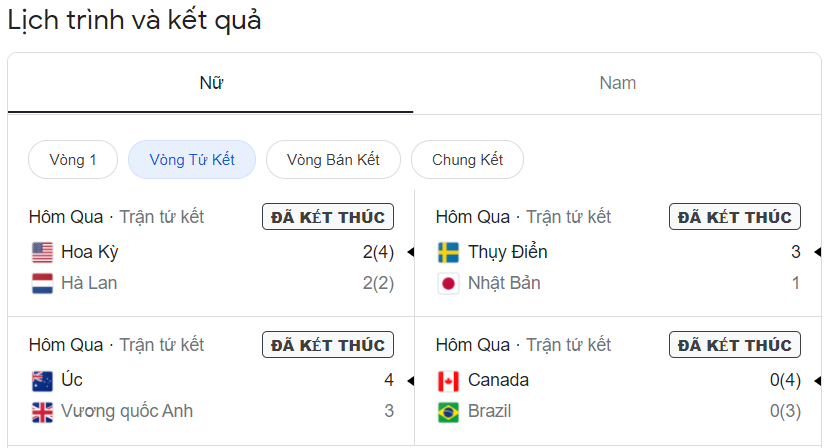Click the UK flag beside Vương quốc Anh
The width and height of the screenshot is (830, 448).
[x=42, y=412]
